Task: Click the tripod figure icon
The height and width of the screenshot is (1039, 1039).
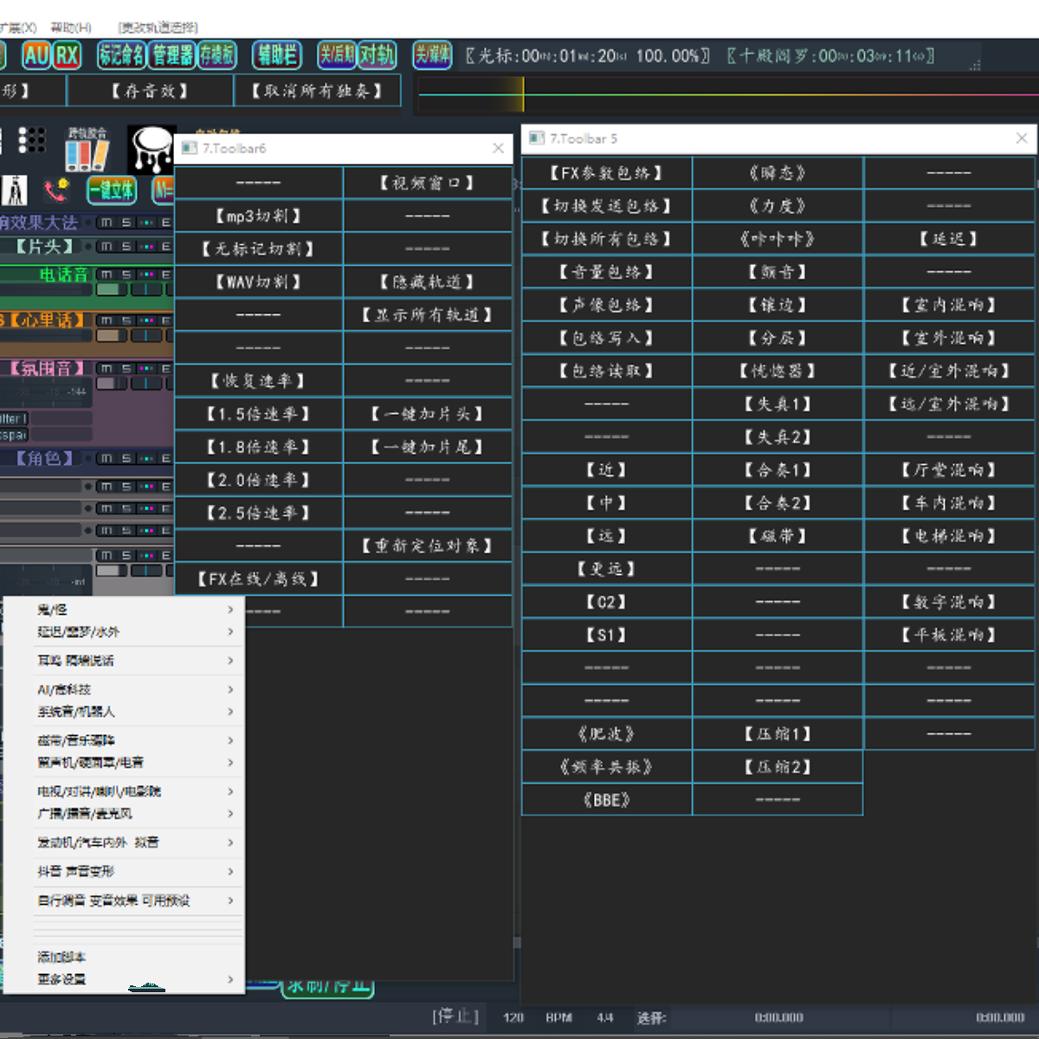Action: (14, 191)
